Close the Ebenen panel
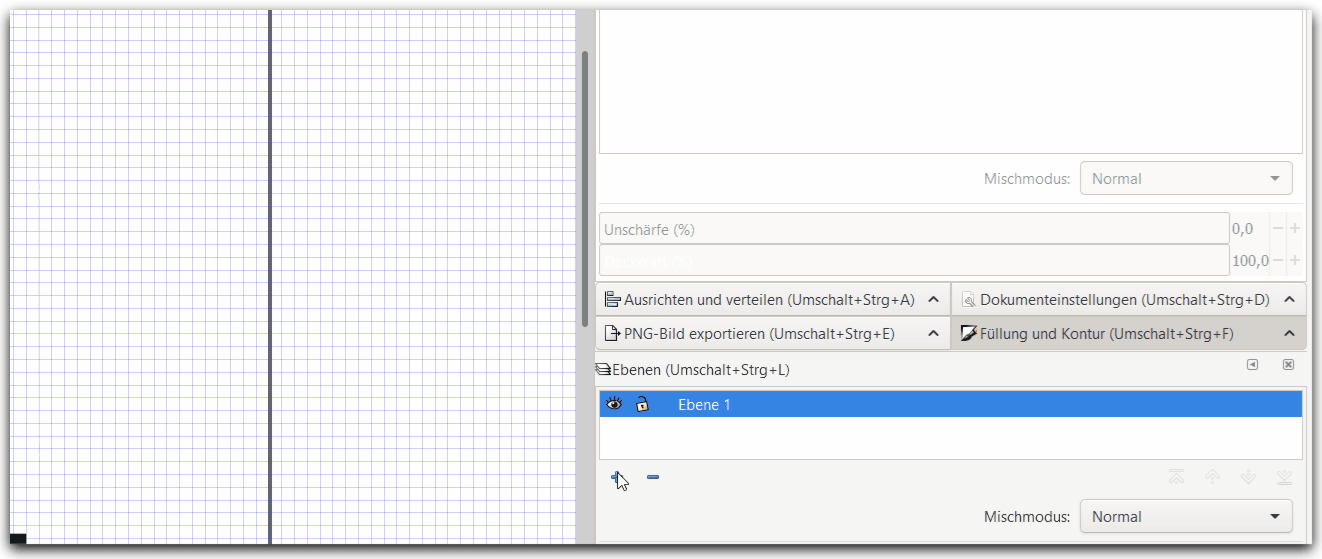 [1288, 365]
